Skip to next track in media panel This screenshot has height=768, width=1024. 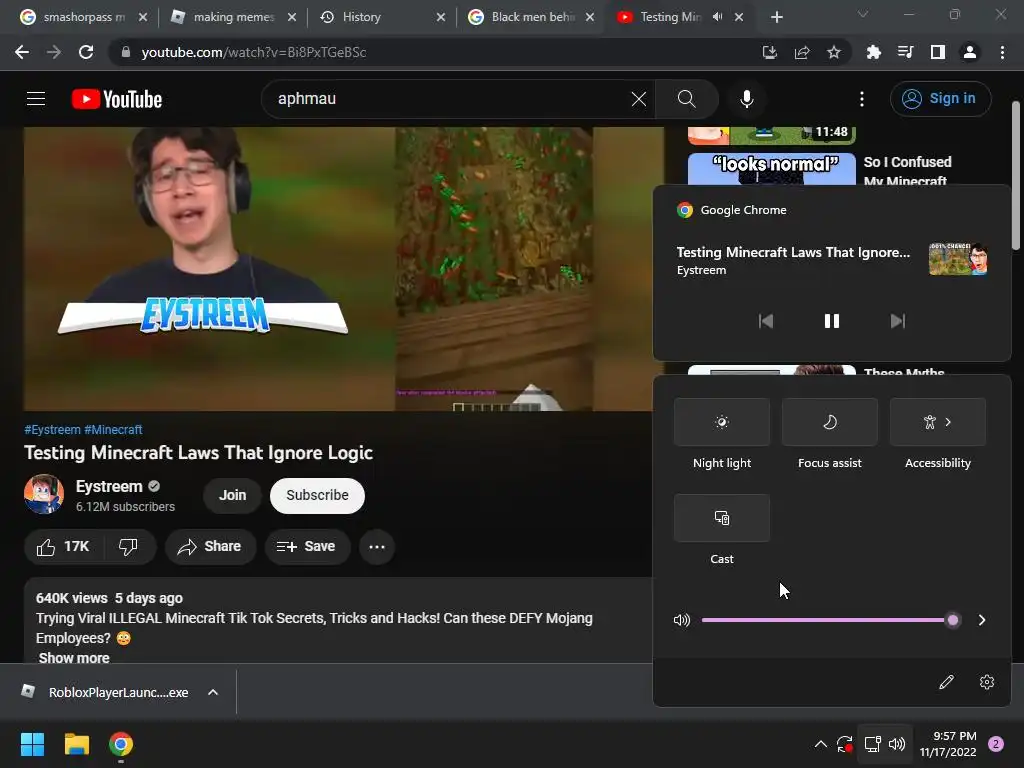click(x=898, y=321)
